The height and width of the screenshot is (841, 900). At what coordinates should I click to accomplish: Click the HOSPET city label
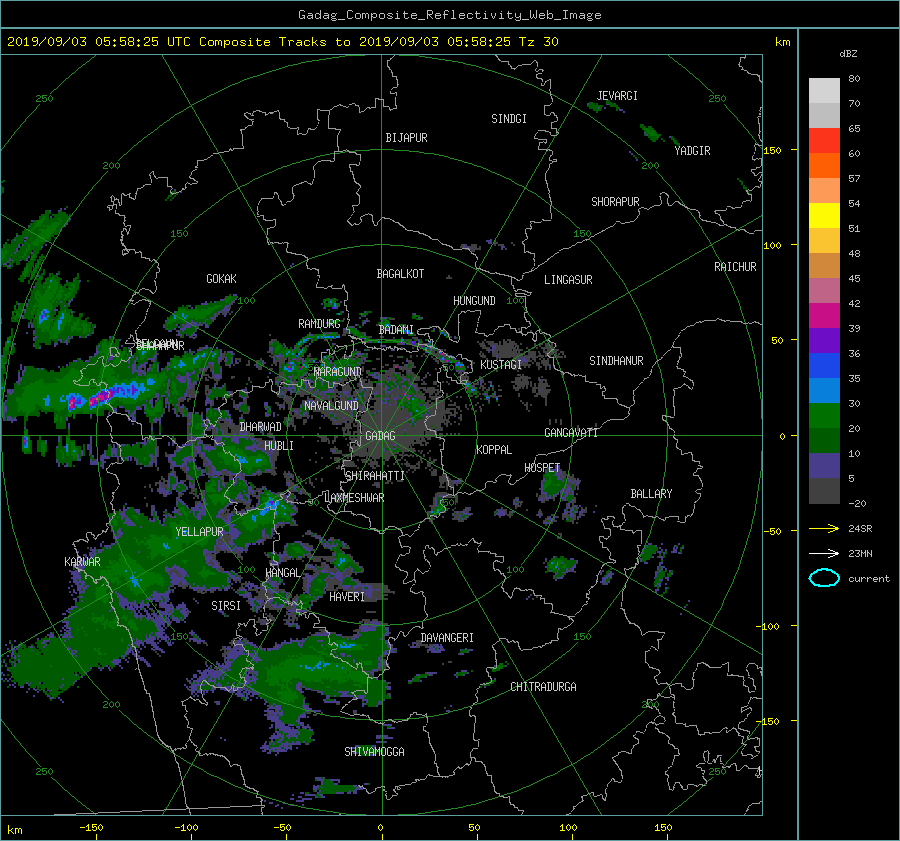point(542,468)
